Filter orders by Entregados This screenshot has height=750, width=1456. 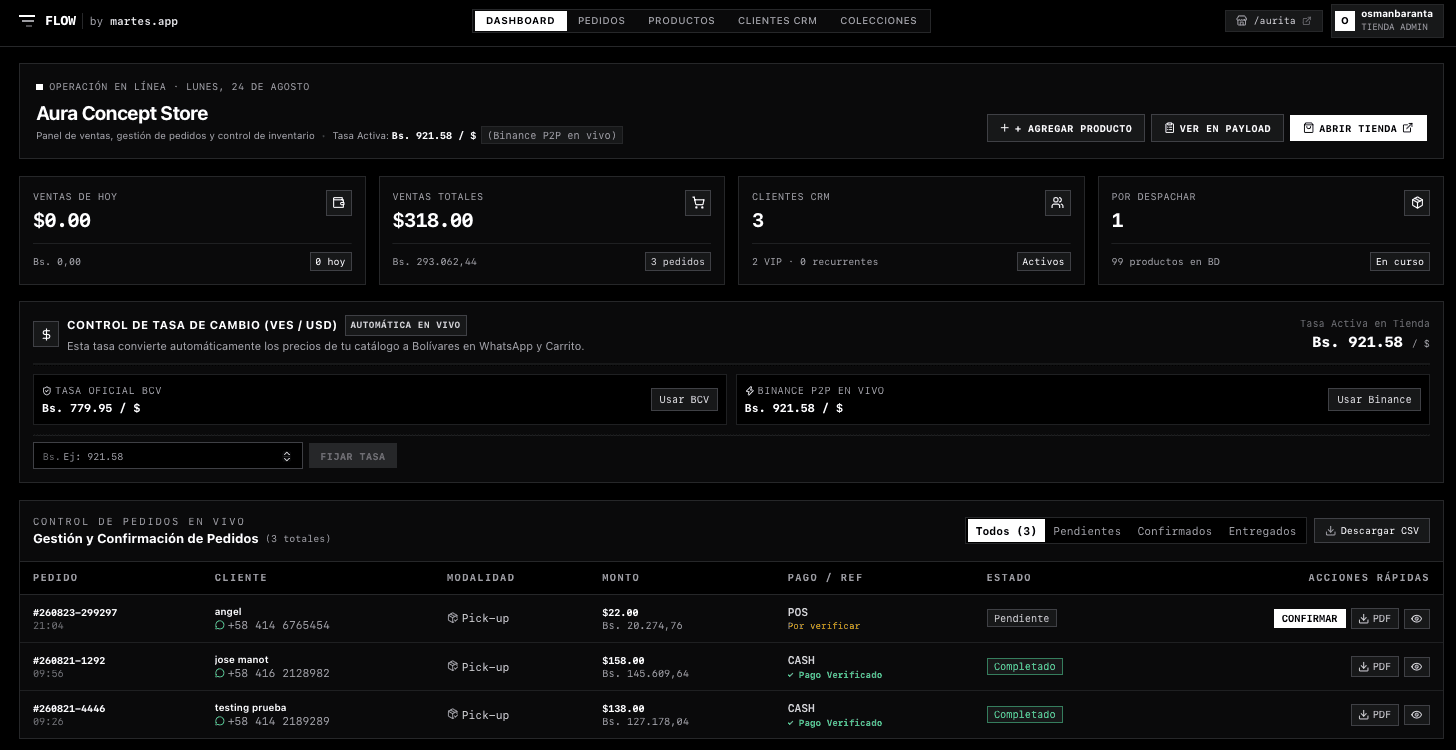(x=1262, y=531)
